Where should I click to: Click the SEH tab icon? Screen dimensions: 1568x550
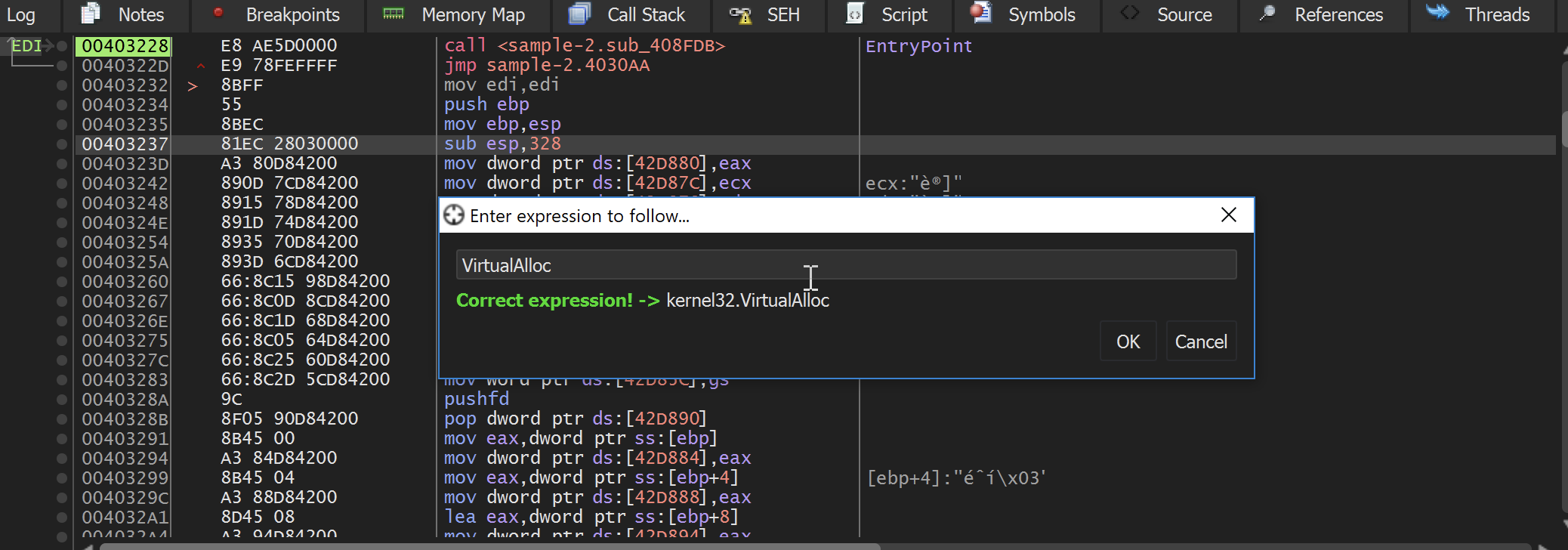click(740, 14)
